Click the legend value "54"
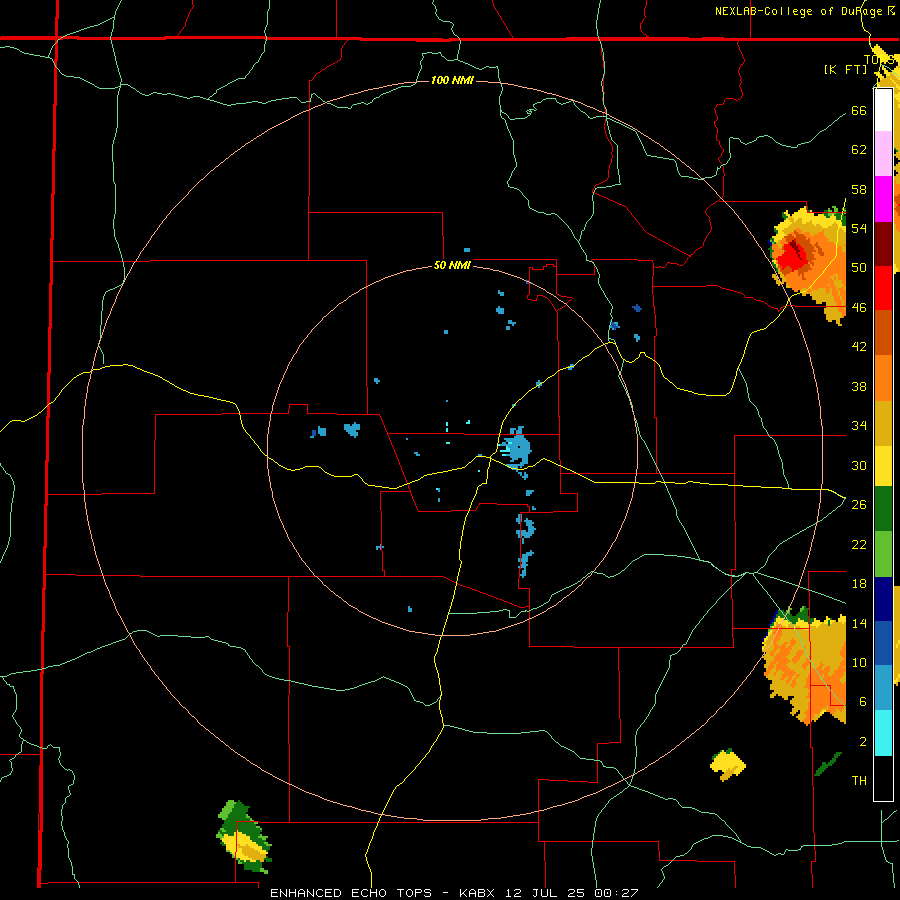900x900 pixels. (x=859, y=228)
